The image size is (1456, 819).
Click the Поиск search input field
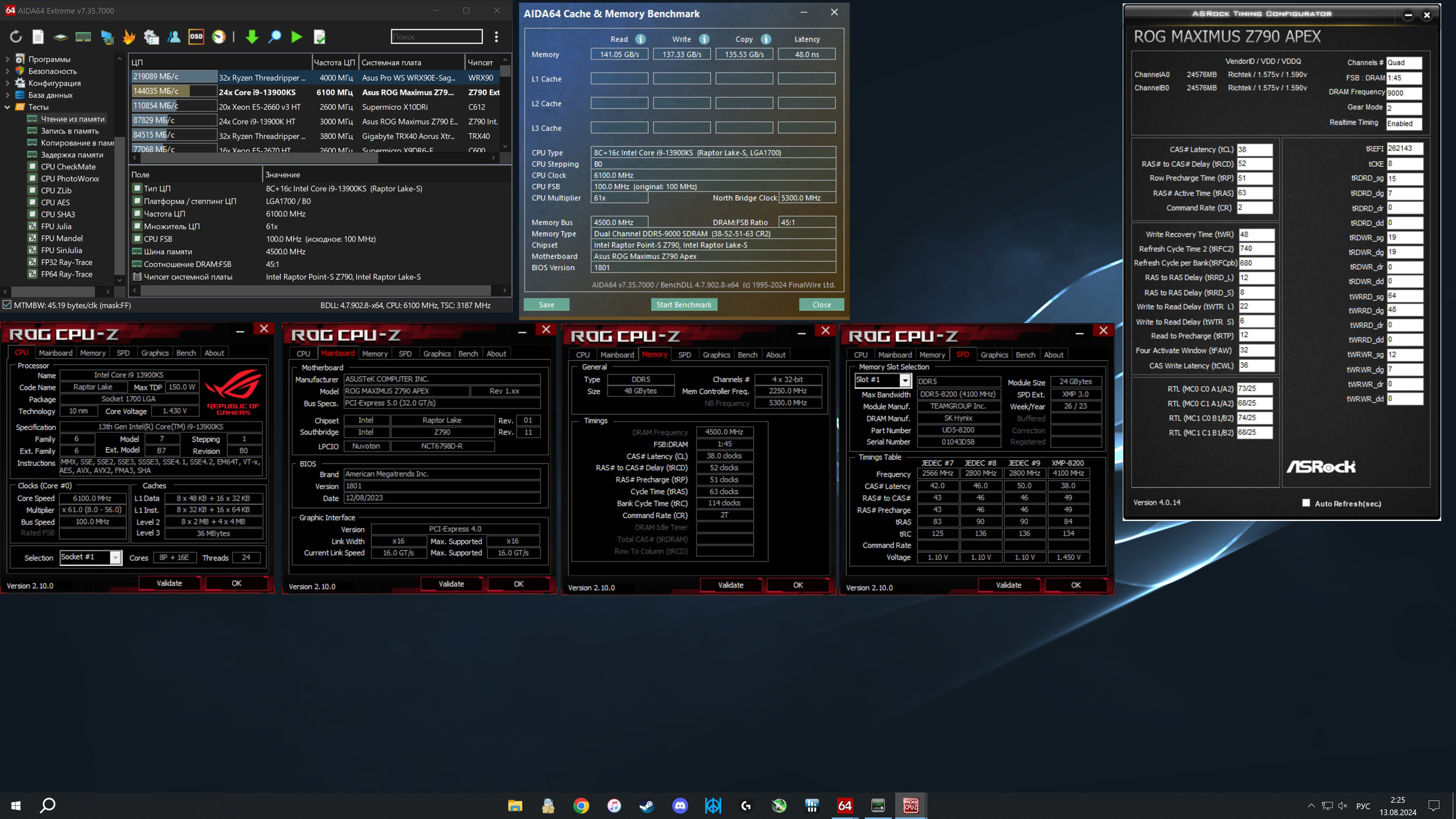coord(436,37)
